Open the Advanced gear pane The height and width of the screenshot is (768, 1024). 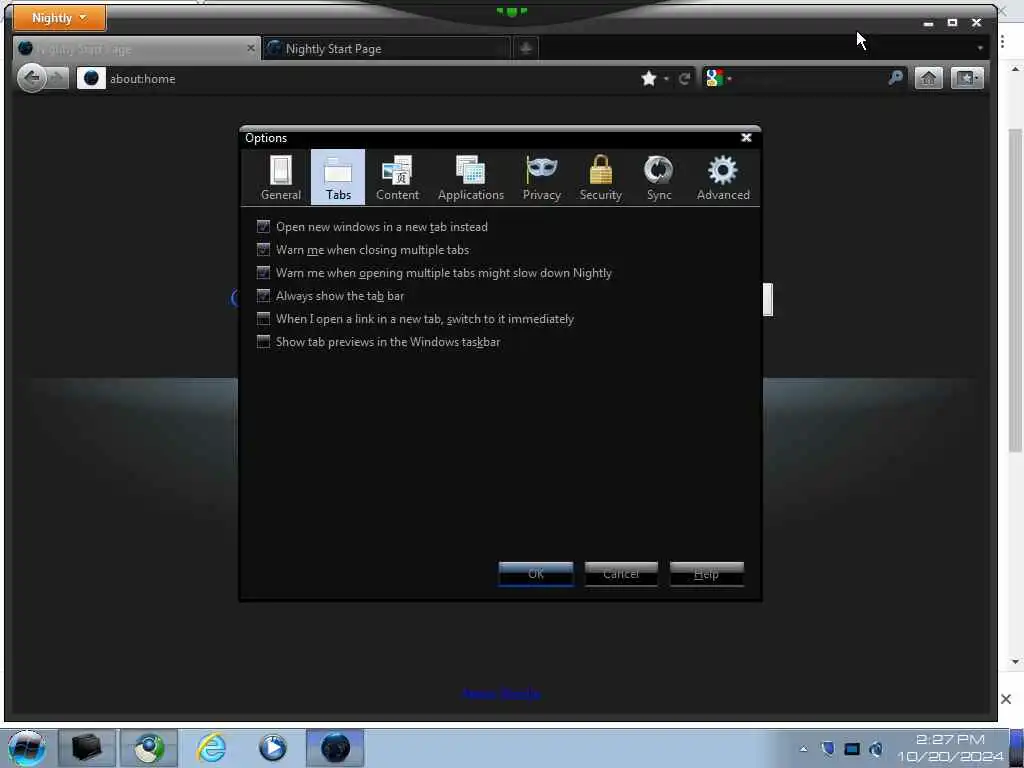[x=723, y=177]
